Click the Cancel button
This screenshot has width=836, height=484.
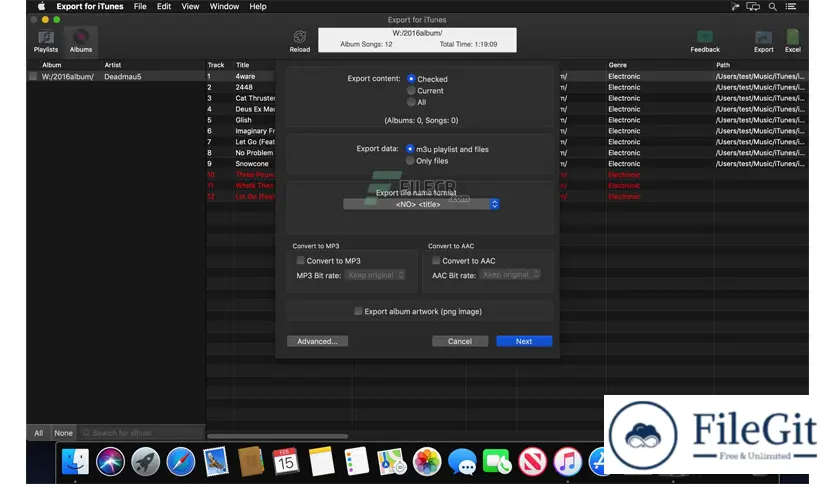point(460,341)
